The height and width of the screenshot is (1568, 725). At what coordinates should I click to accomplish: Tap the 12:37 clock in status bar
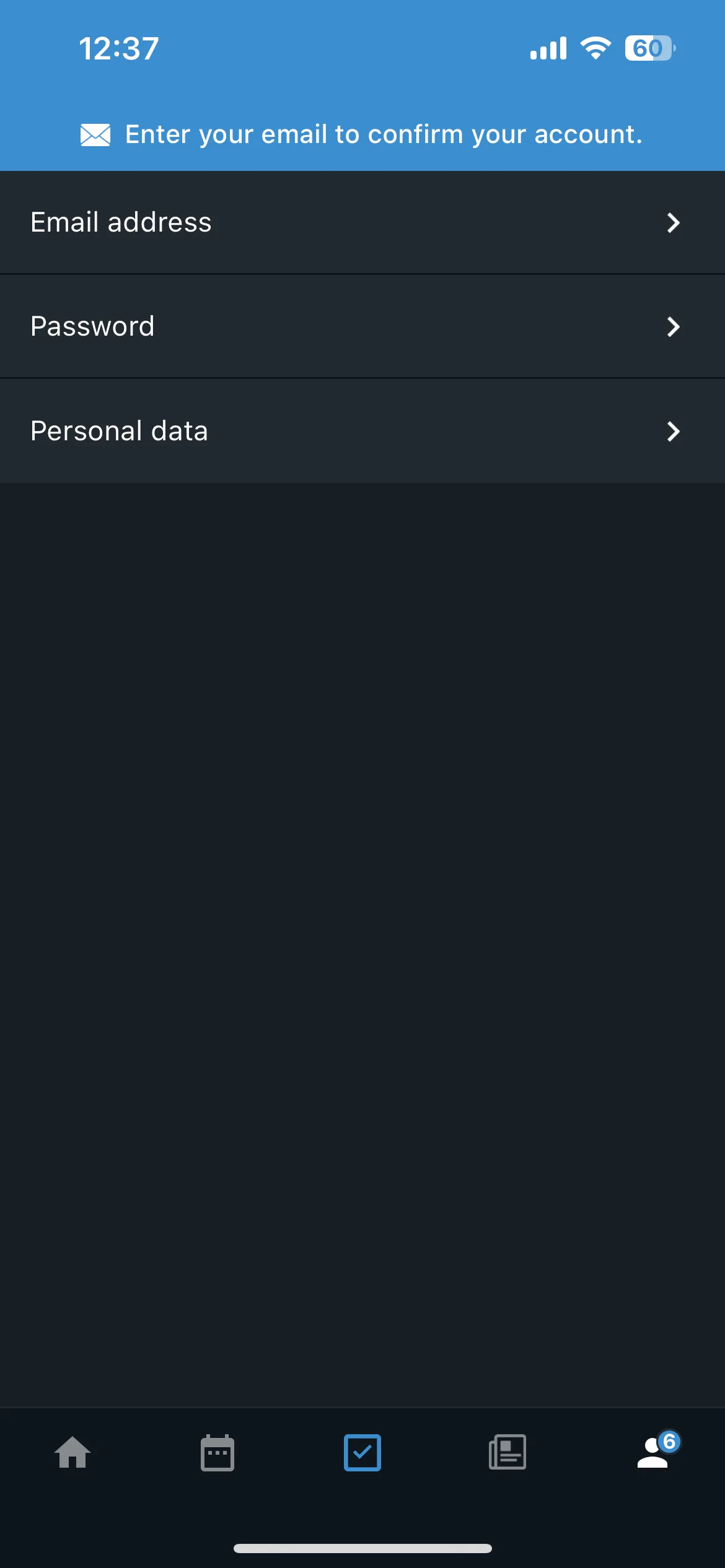pos(119,48)
